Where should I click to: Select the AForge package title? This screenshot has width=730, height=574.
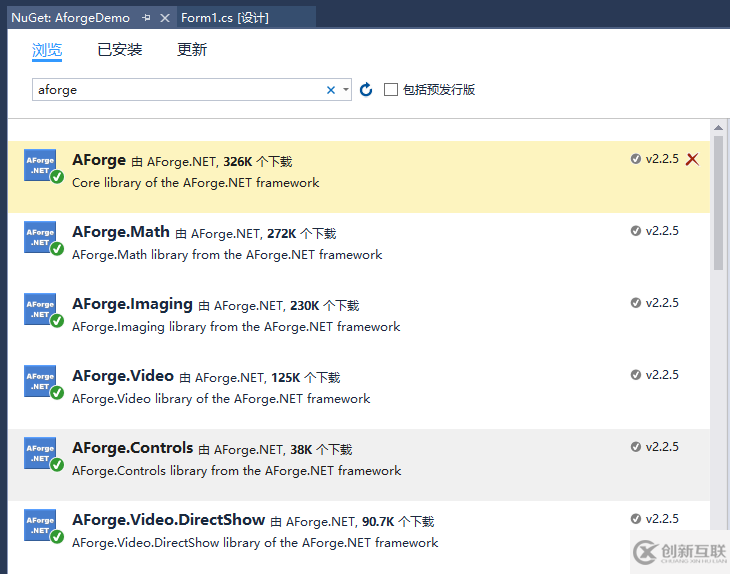(99, 160)
